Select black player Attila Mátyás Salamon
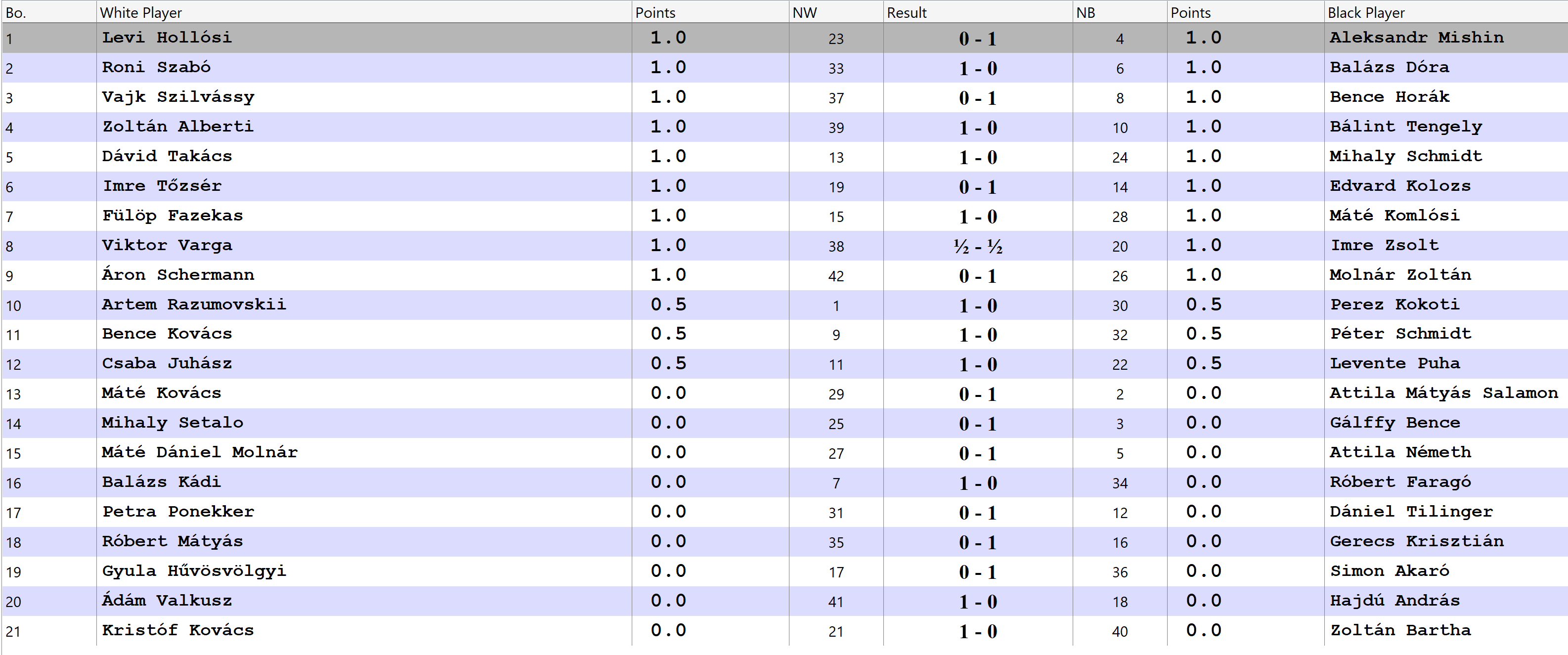Image resolution: width=1568 pixels, height=655 pixels. click(1444, 393)
